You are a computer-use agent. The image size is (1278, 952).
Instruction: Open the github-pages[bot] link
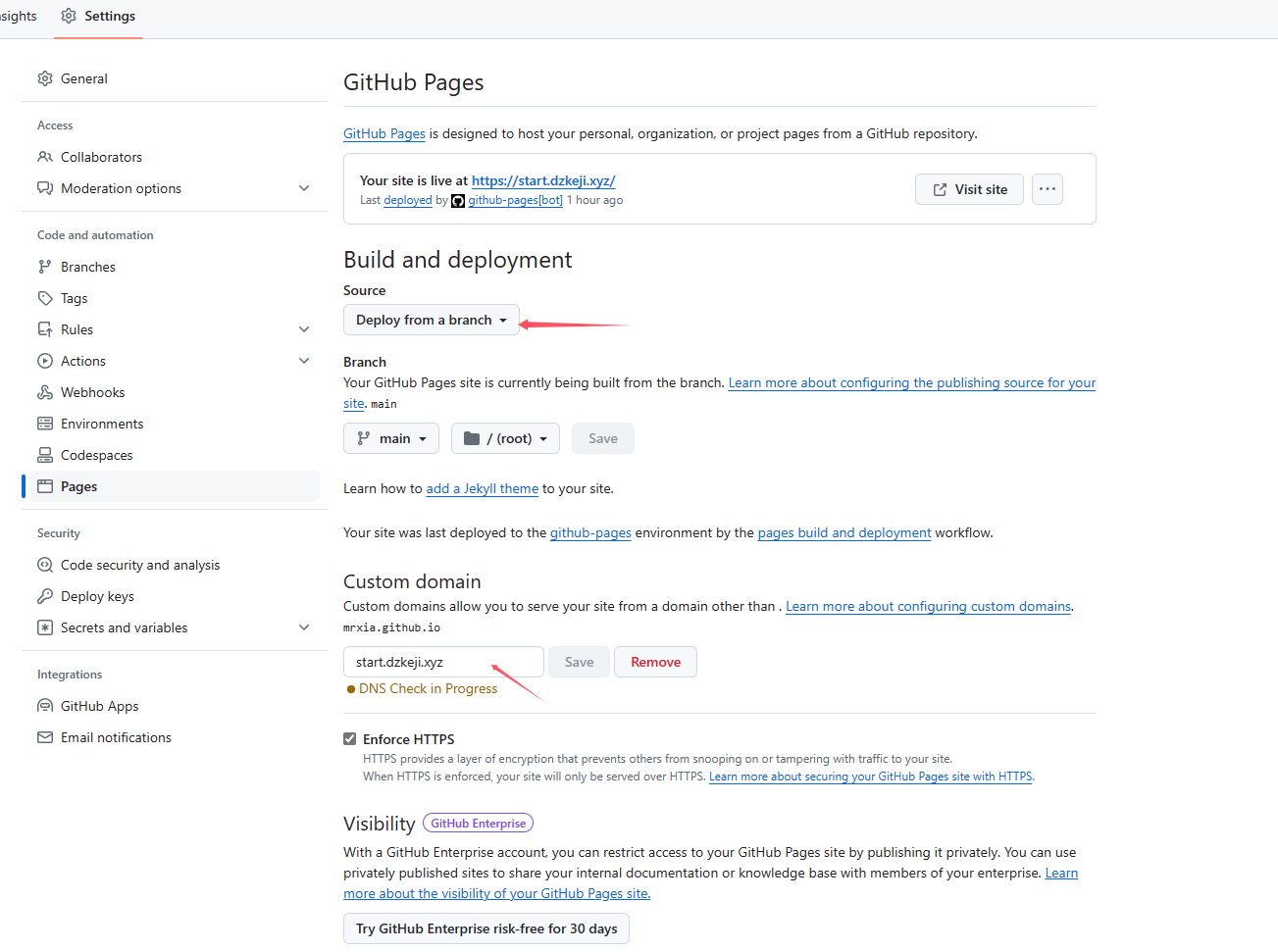[x=516, y=200]
